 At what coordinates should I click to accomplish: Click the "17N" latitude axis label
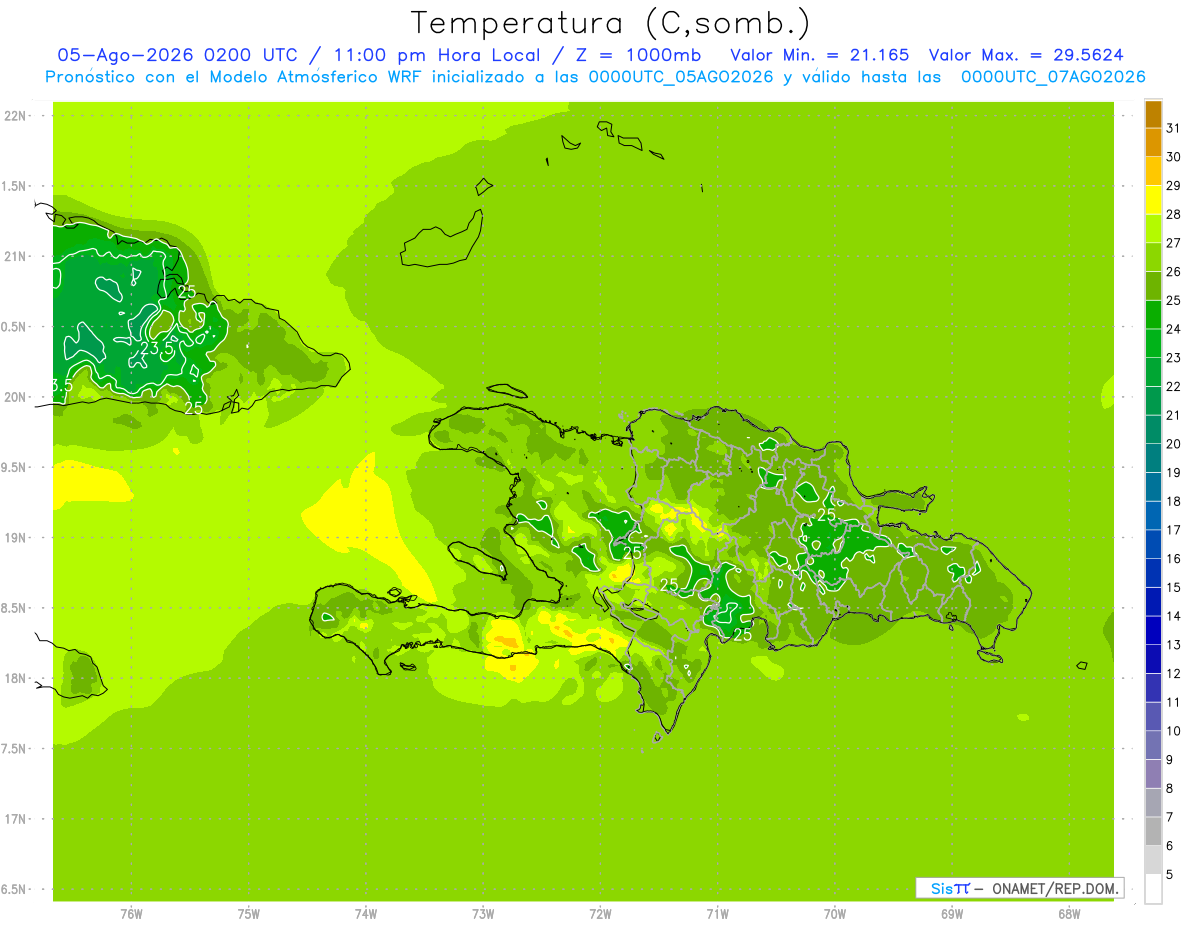coord(15,819)
